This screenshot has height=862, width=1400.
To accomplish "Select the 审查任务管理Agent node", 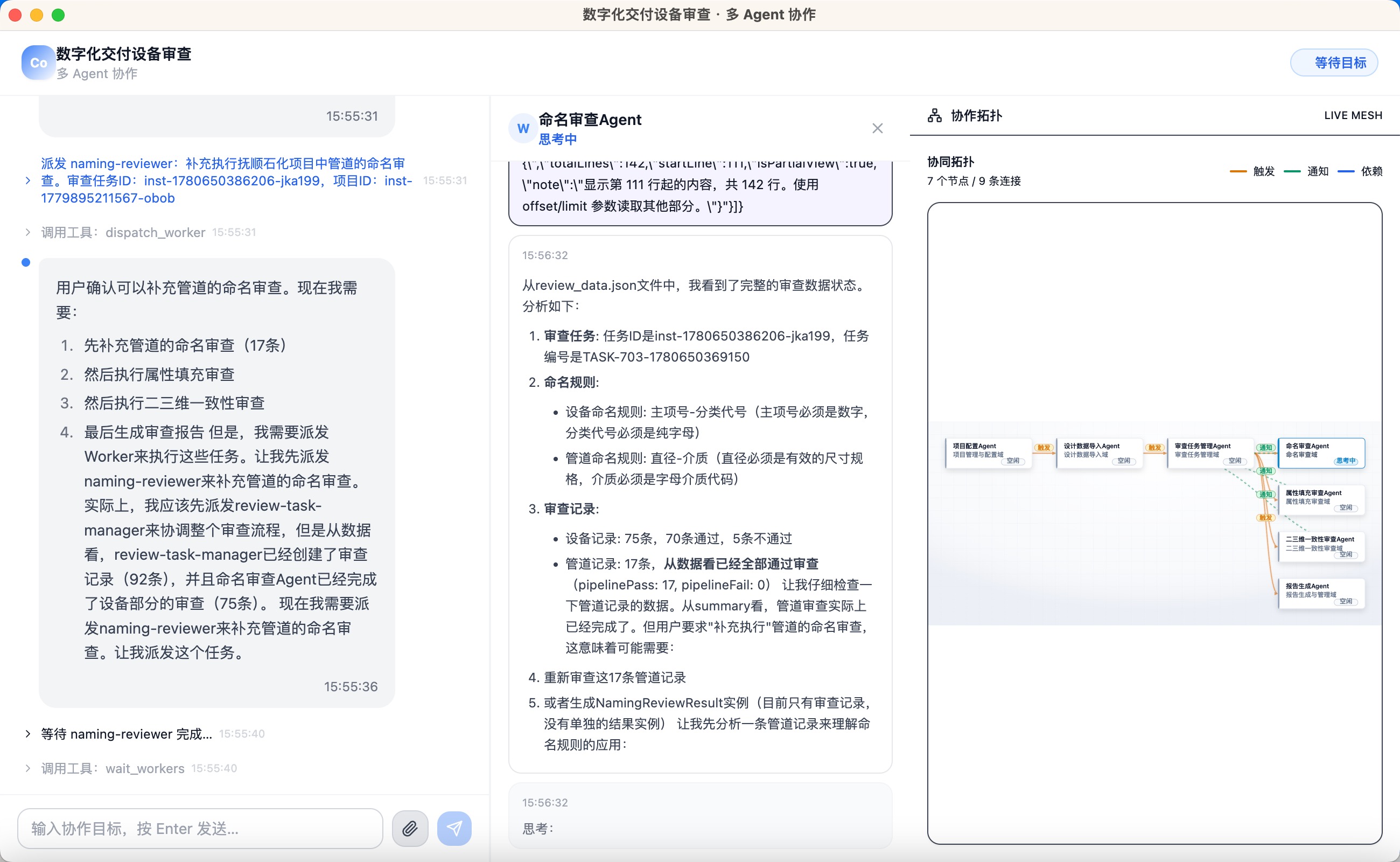I will 1210,453.
